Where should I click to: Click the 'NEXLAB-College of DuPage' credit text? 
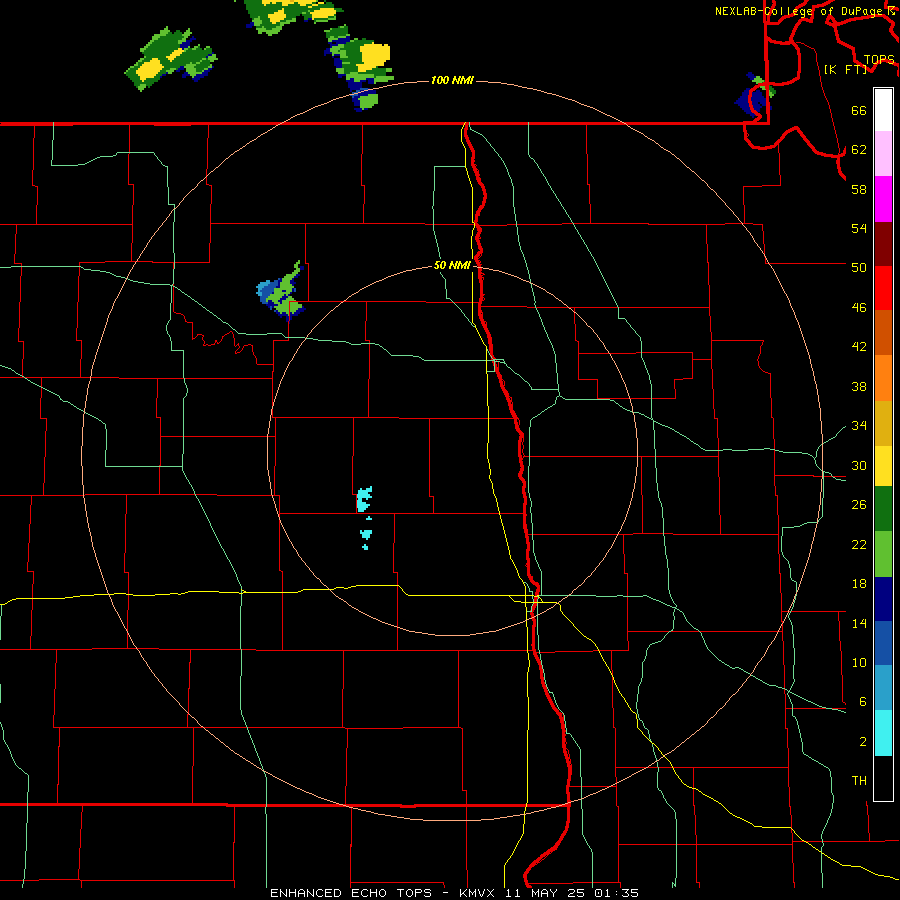click(x=798, y=11)
